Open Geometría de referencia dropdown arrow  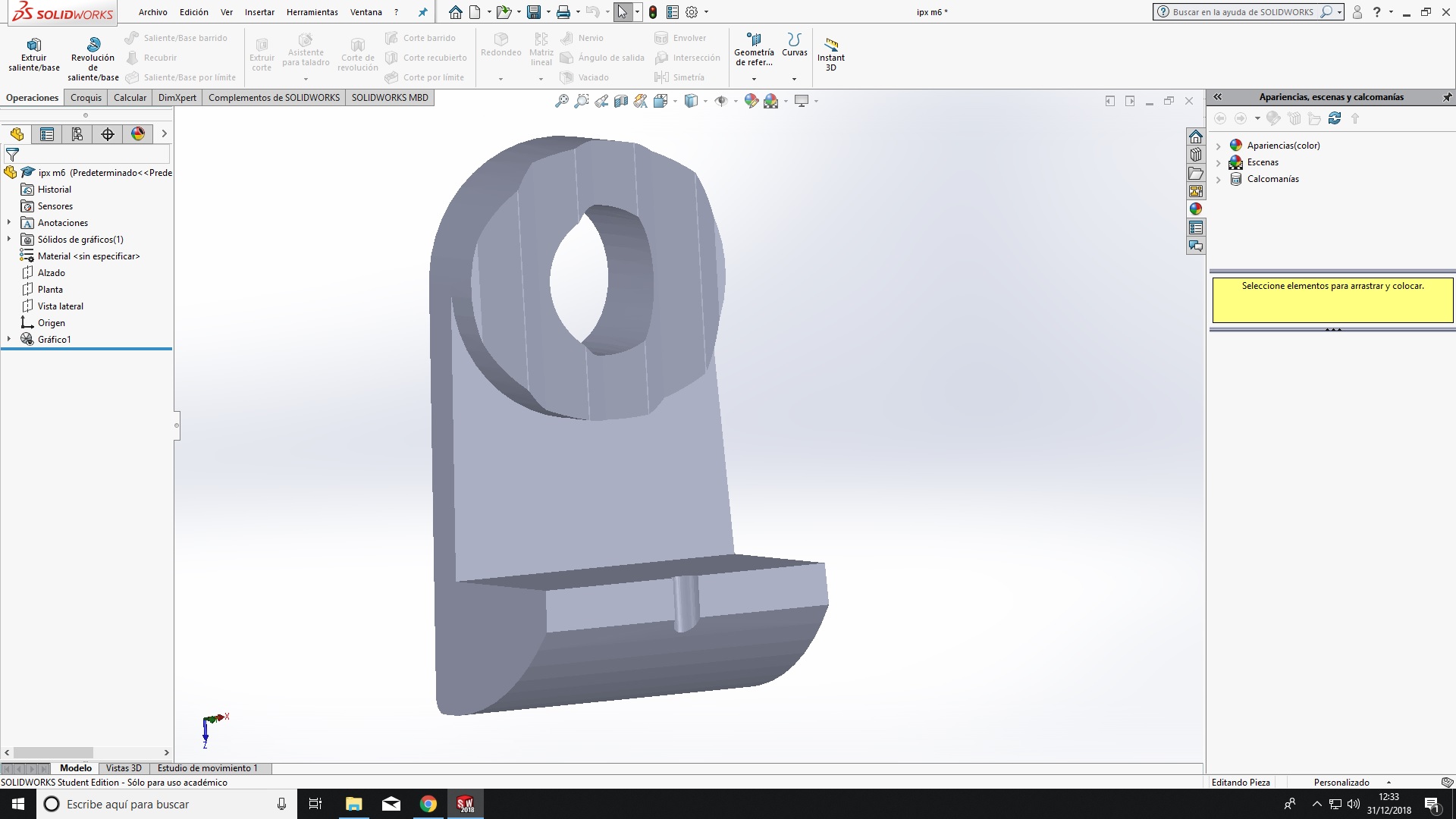(x=754, y=79)
